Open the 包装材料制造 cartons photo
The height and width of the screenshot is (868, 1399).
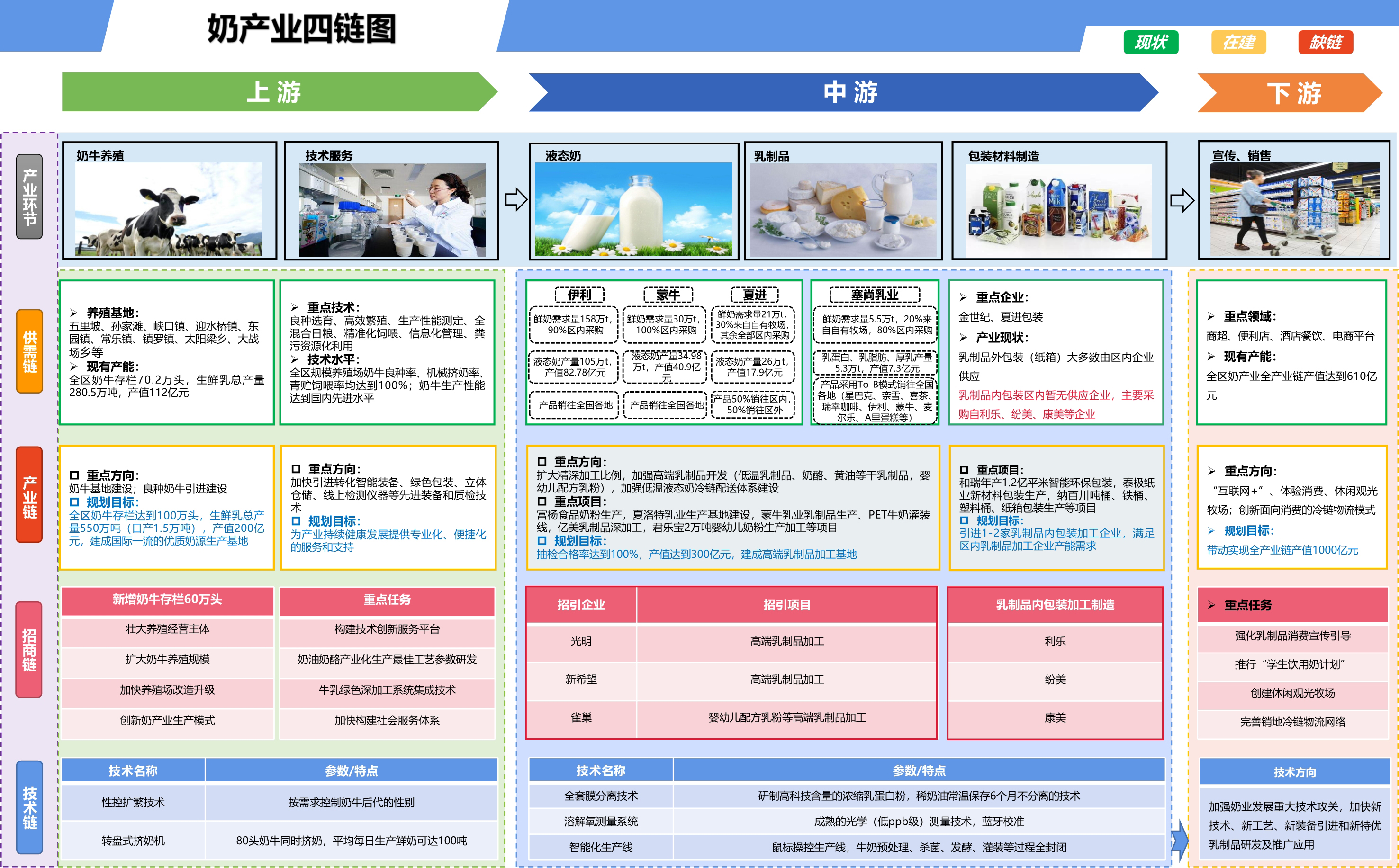click(1058, 211)
